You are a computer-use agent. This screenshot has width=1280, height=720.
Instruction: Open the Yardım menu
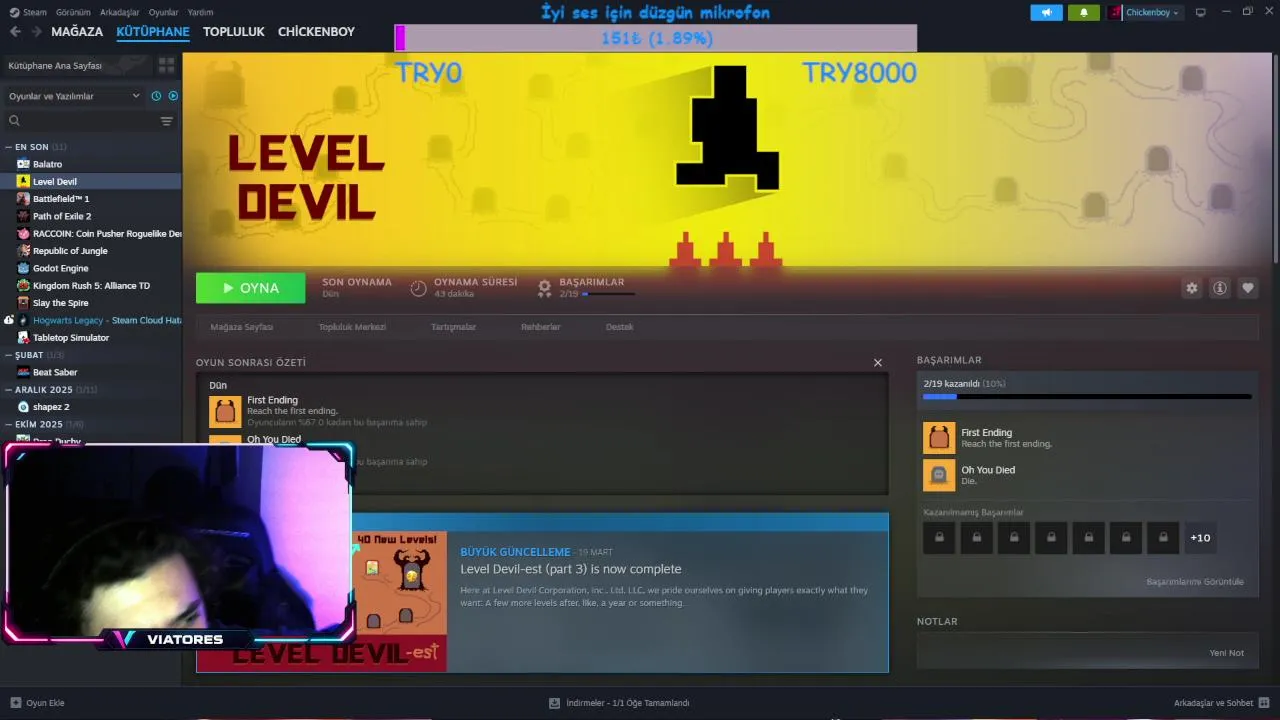tap(200, 12)
